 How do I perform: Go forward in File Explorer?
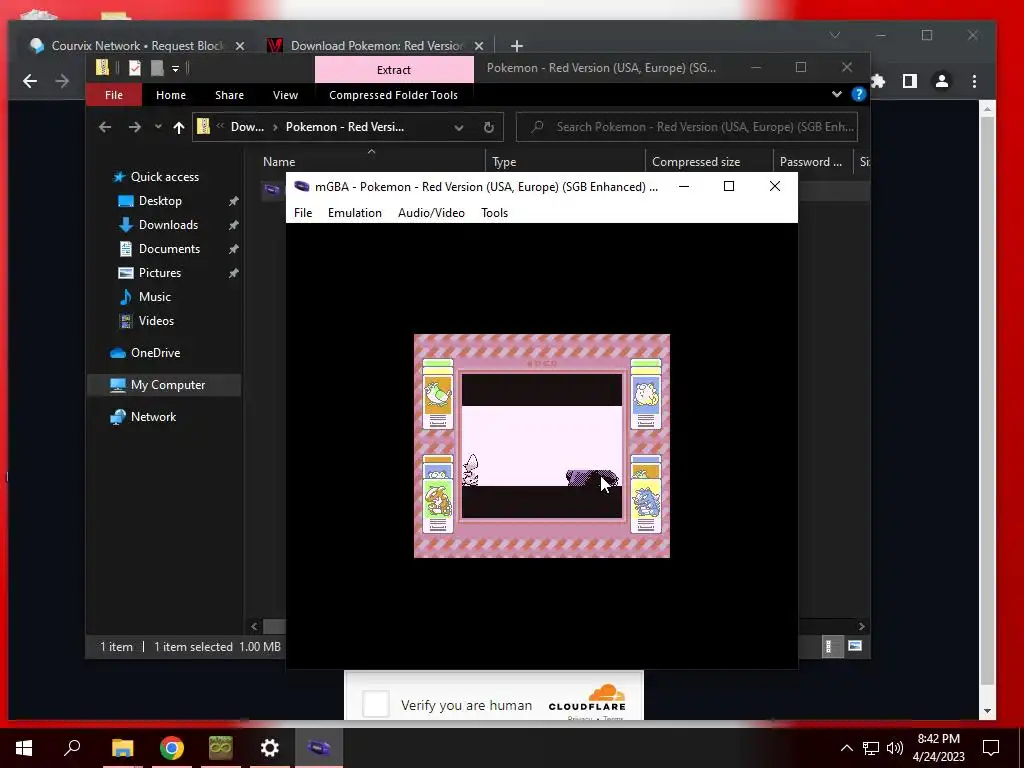tap(135, 127)
